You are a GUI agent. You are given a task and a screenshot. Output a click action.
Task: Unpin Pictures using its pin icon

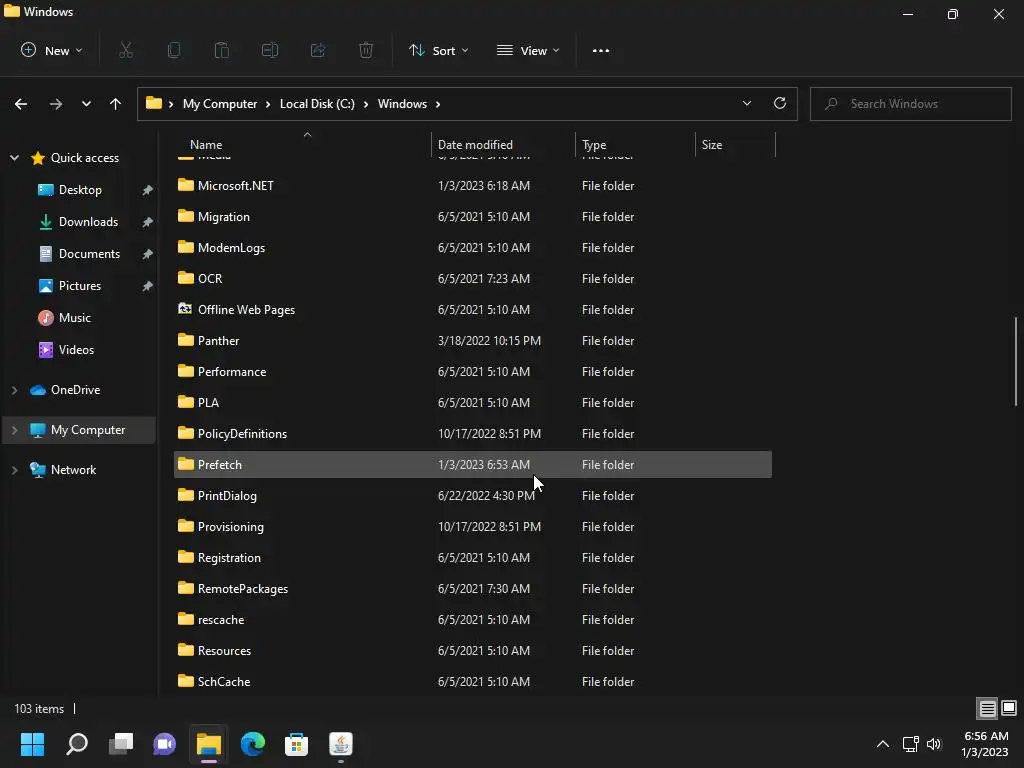148,286
